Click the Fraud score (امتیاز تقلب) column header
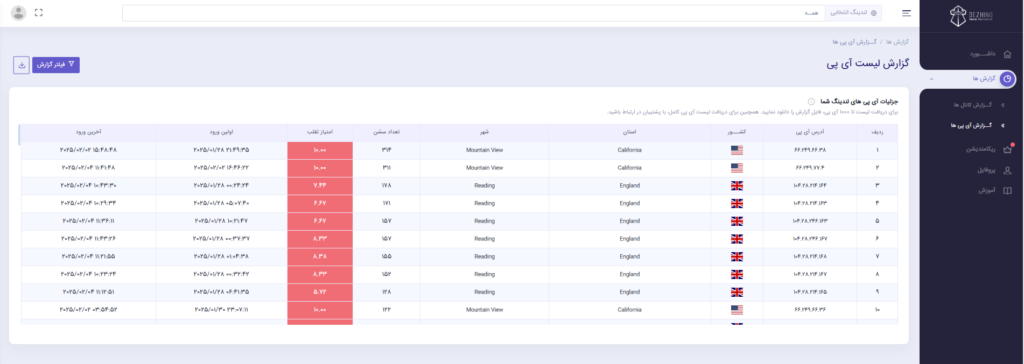The width and height of the screenshot is (1024, 364). coord(320,132)
